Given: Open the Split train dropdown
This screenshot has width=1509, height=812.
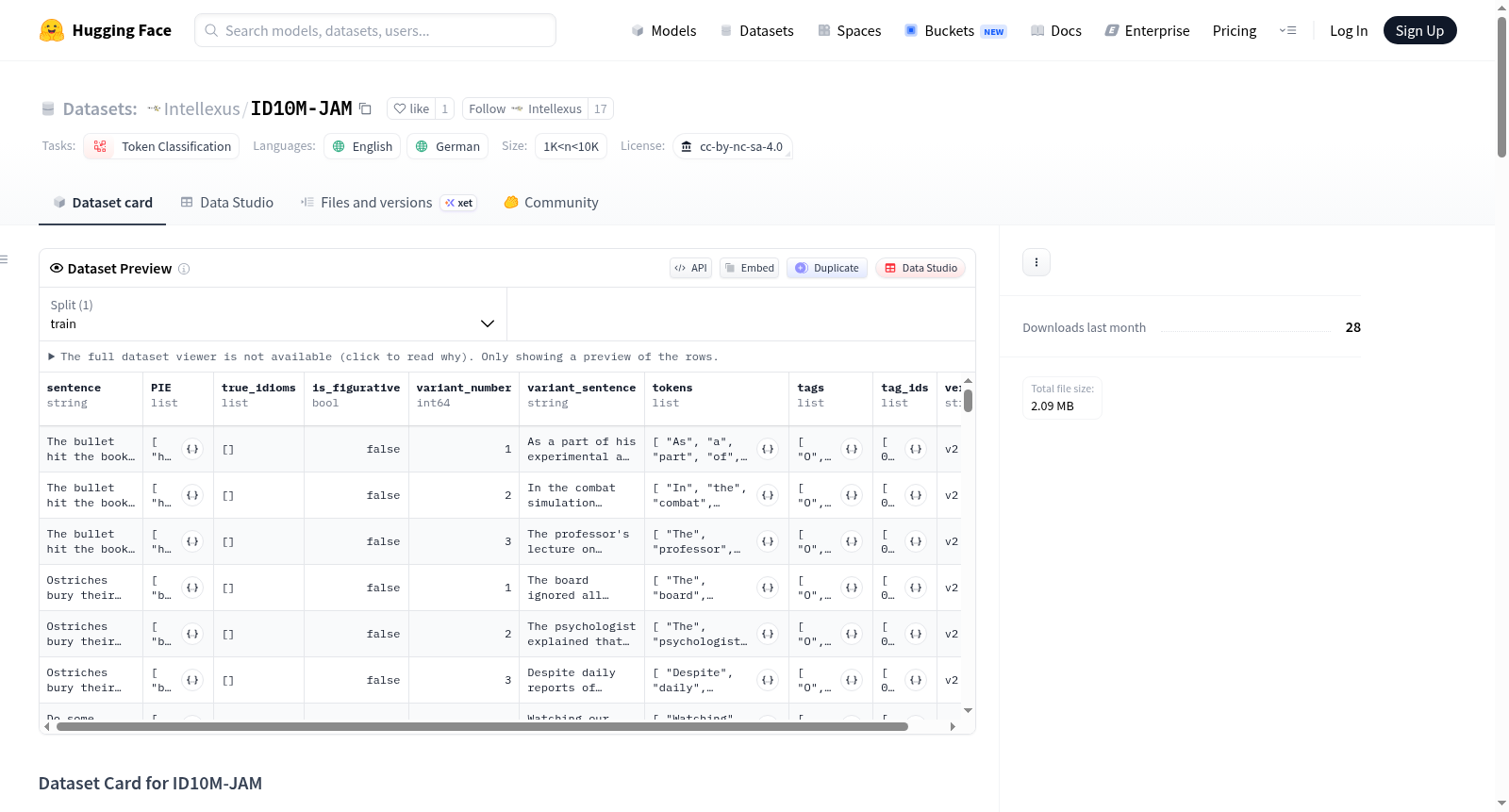Looking at the screenshot, I should tap(273, 314).
